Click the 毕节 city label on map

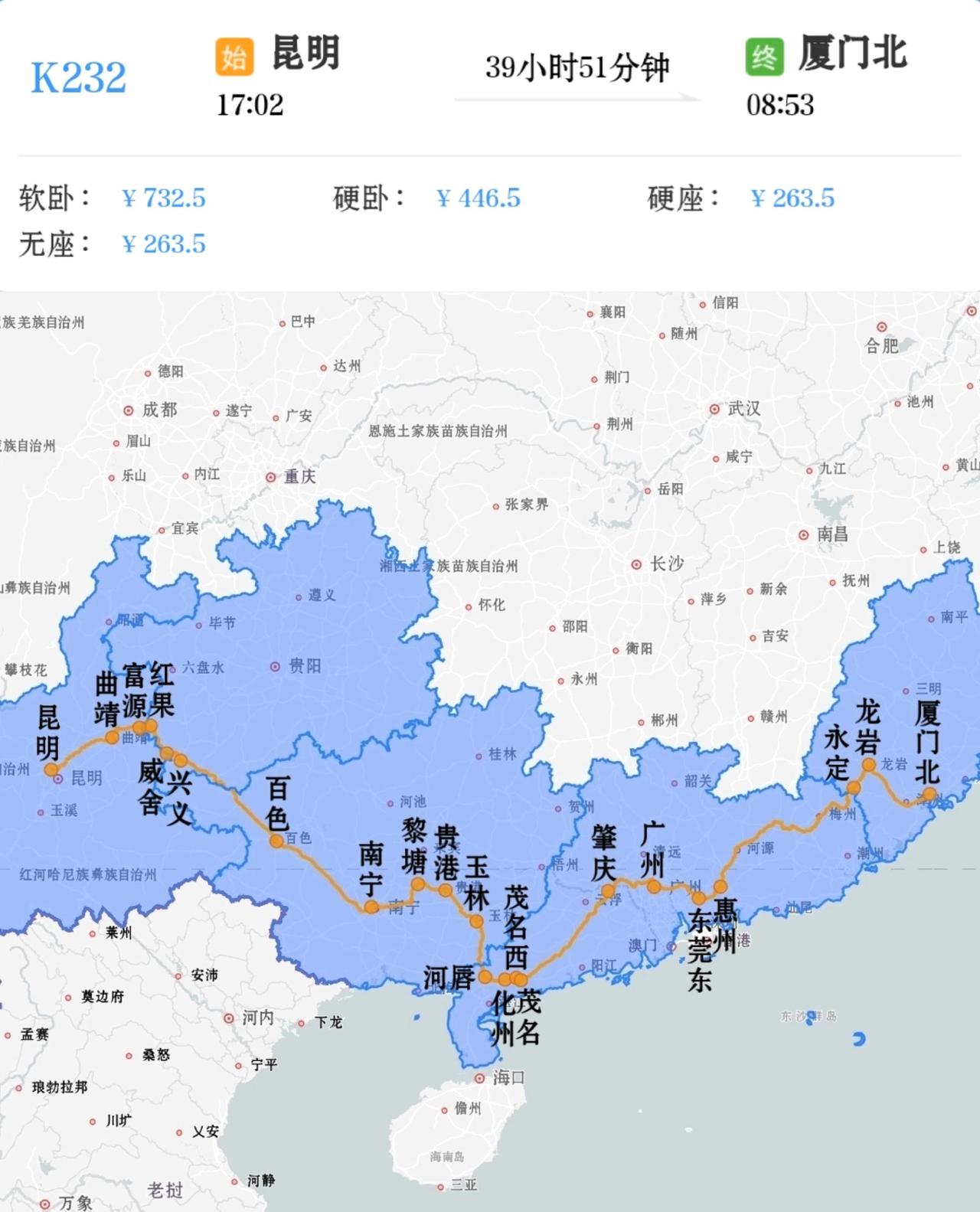point(223,623)
